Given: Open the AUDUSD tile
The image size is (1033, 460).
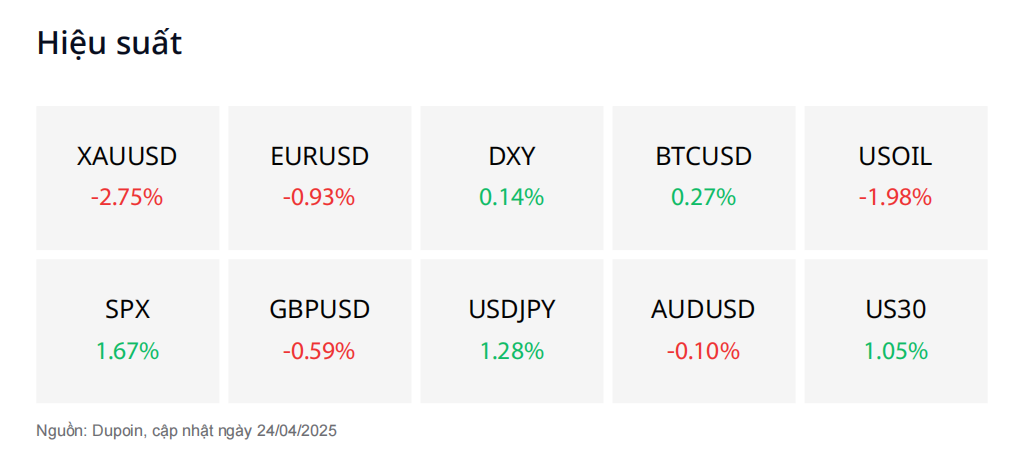Looking at the screenshot, I should pyautogui.click(x=704, y=331).
